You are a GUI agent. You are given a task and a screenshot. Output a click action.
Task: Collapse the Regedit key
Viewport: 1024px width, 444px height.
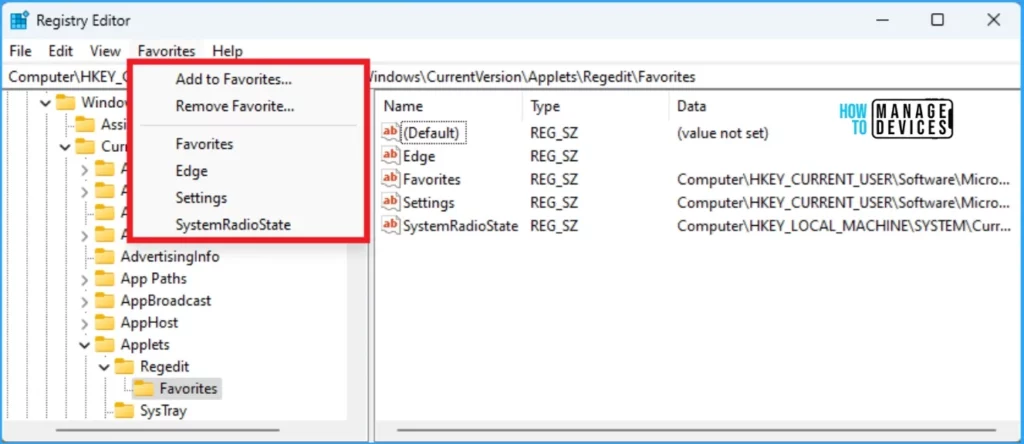[104, 368]
